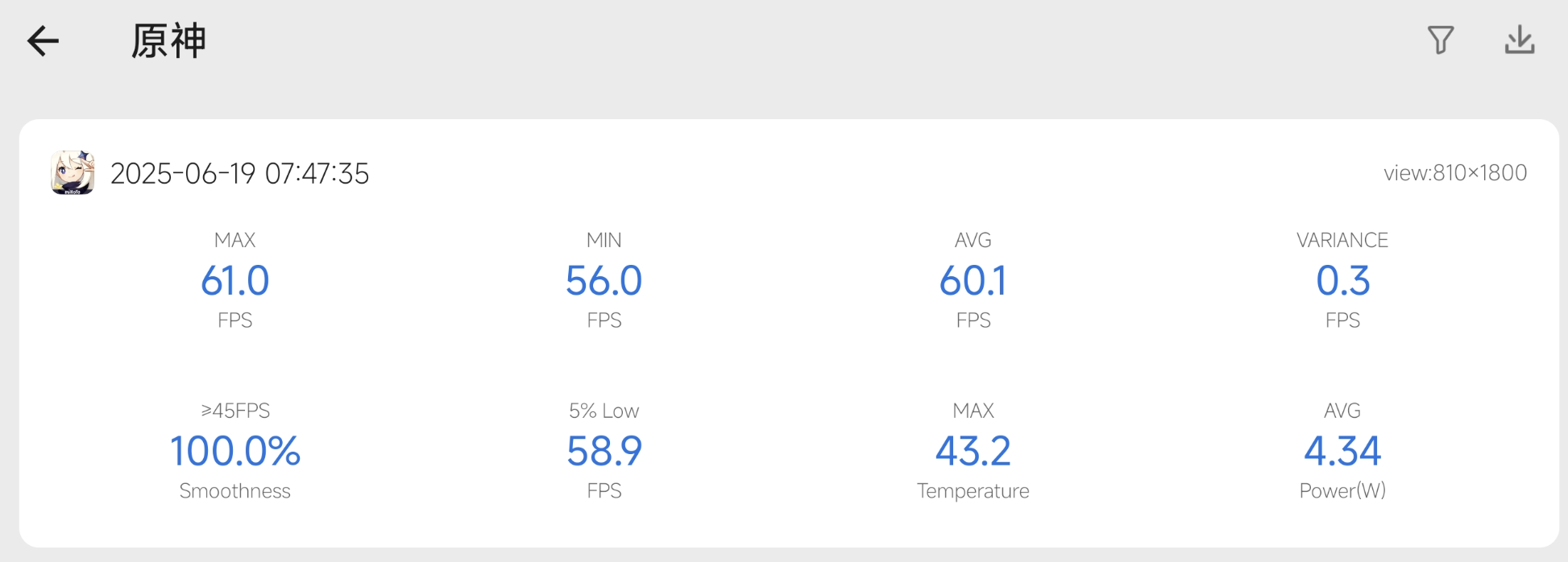Image resolution: width=1568 pixels, height=562 pixels.
Task: Tap the VARIANCE 0.3 FPS value
Action: 1342,281
